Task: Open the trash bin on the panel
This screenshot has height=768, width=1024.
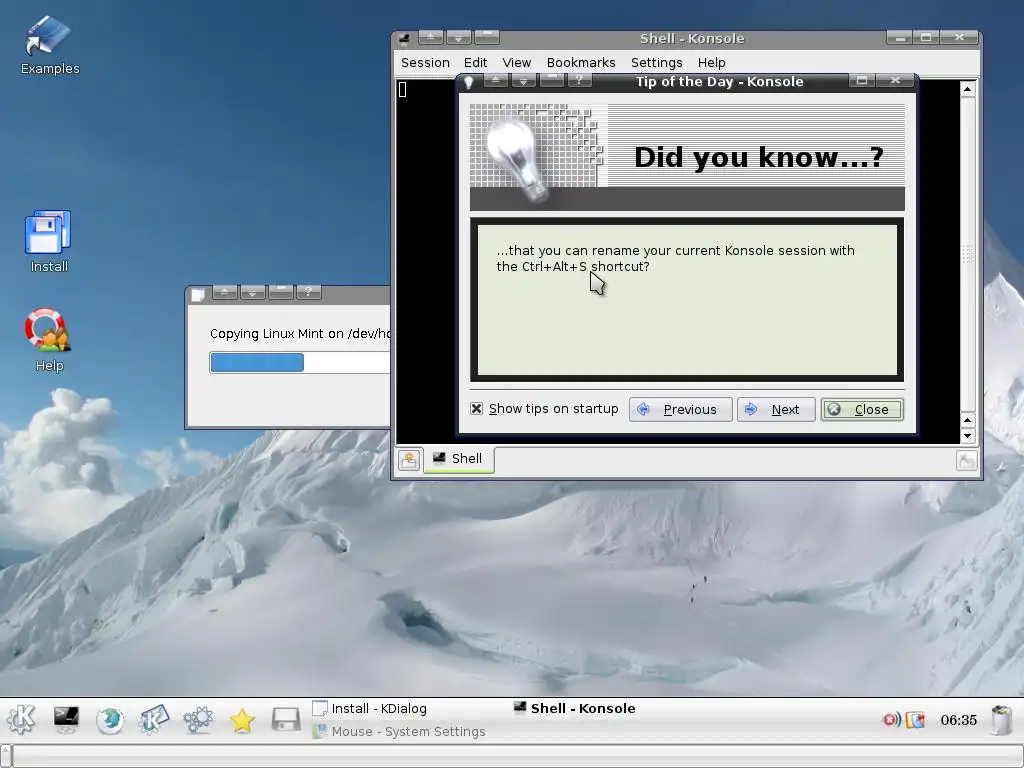Action: click(x=1001, y=720)
